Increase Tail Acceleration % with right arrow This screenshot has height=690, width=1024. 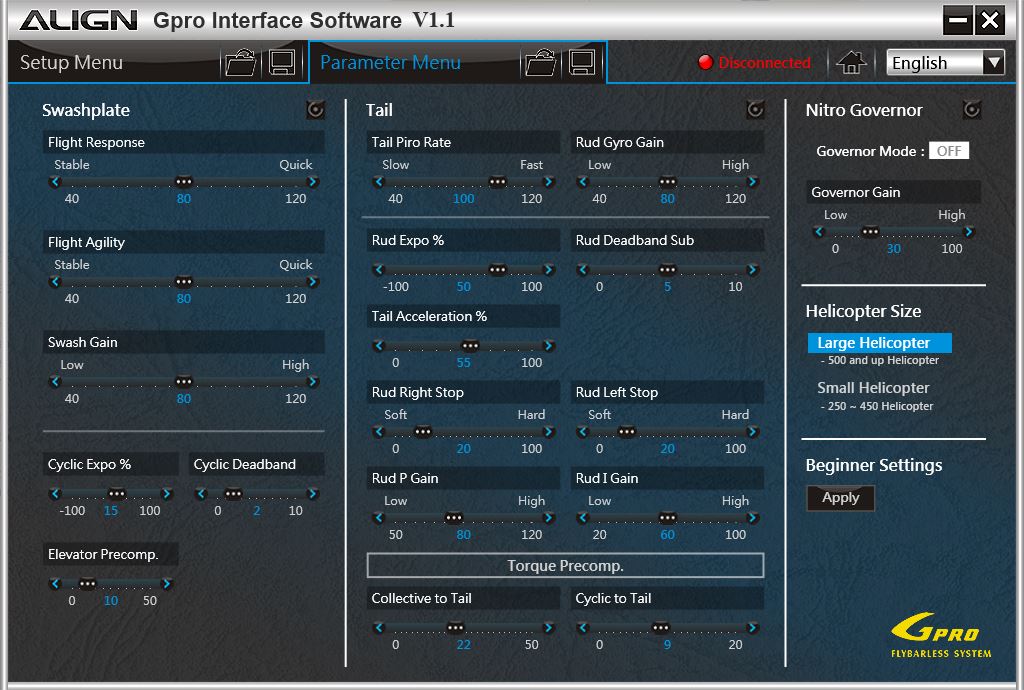[549, 345]
